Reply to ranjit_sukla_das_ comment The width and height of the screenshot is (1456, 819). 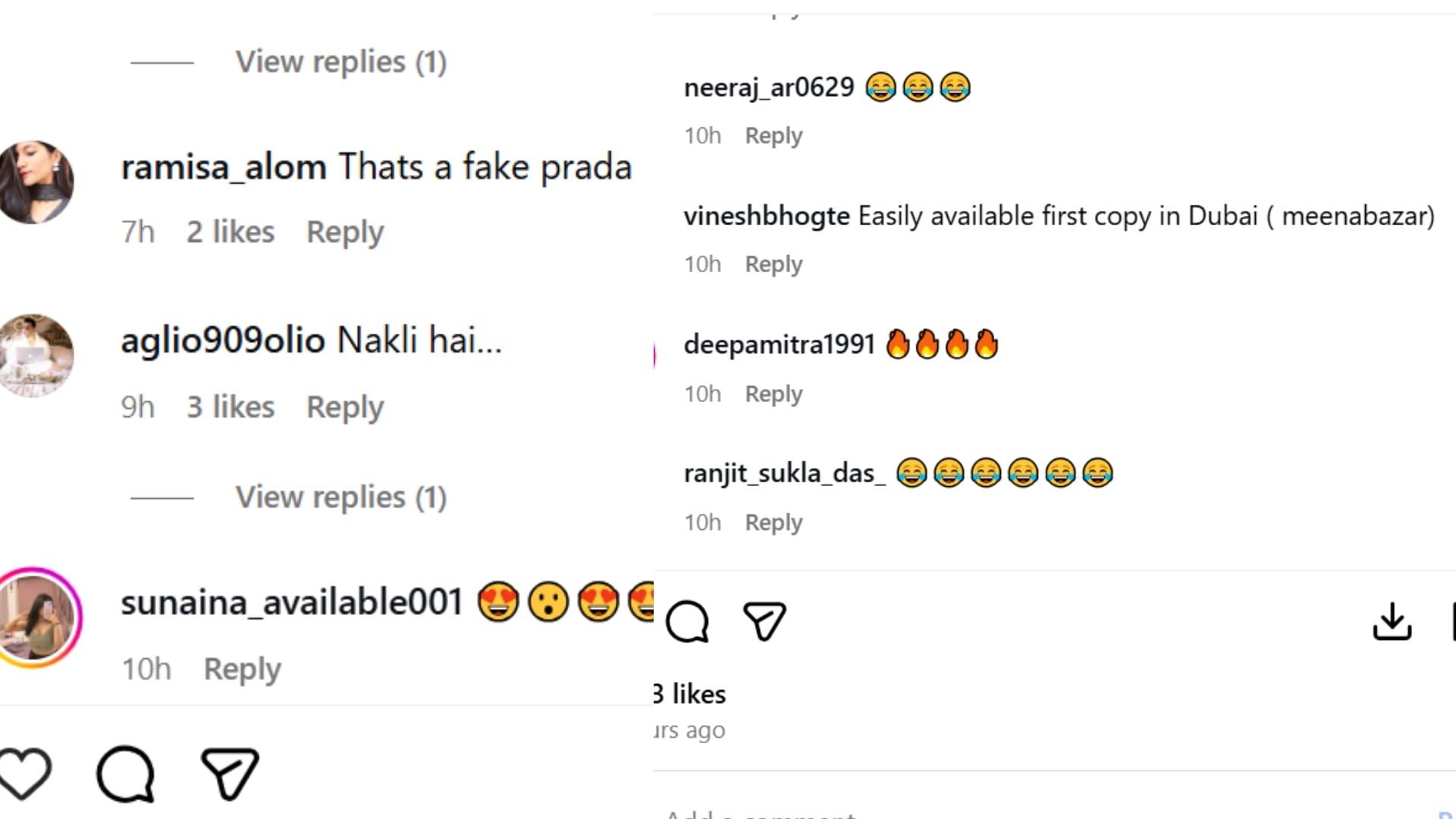(773, 522)
